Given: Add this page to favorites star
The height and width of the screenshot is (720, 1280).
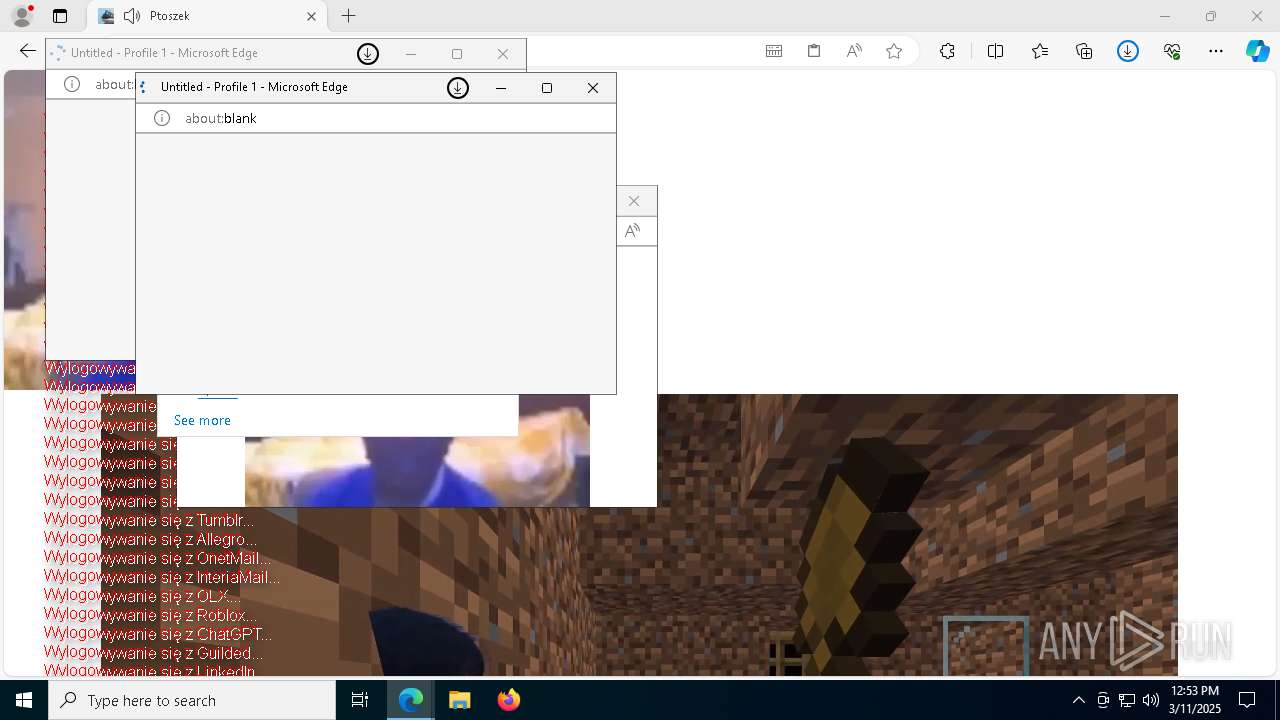Looking at the screenshot, I should (894, 51).
